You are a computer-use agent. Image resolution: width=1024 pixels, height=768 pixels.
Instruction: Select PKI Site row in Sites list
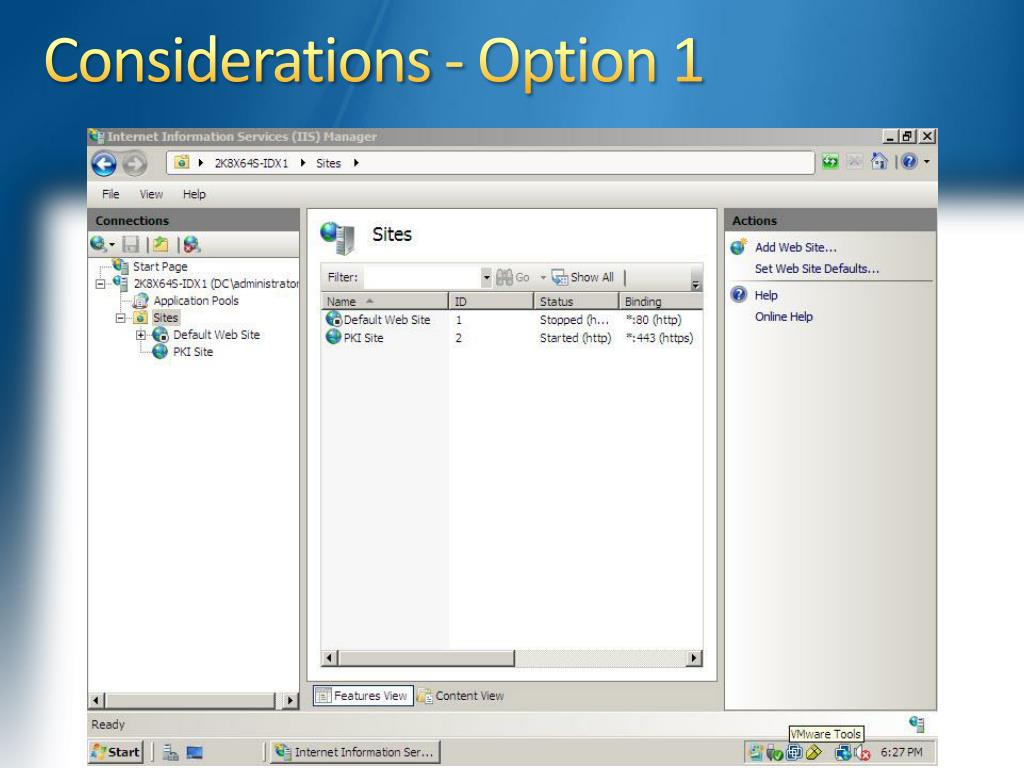pyautogui.click(x=511, y=338)
